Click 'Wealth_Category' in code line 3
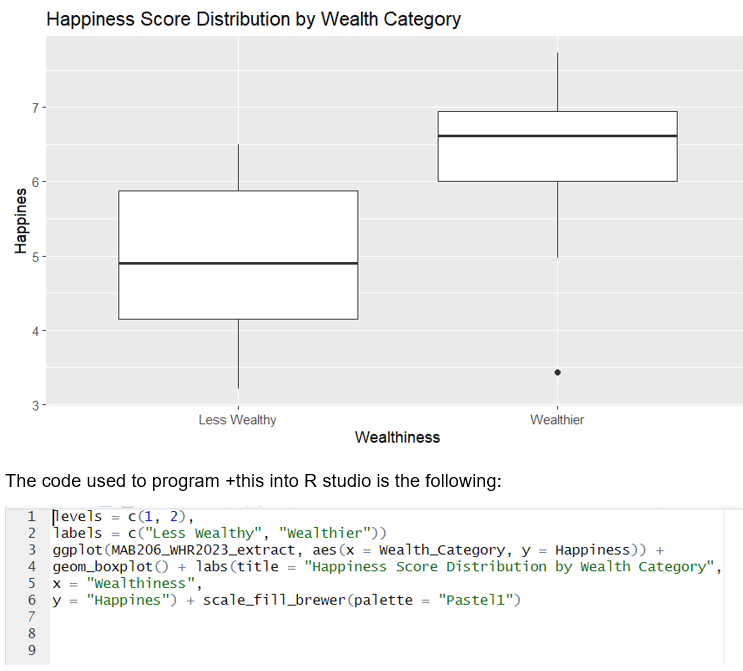This screenshot has width=743, height=671. [x=442, y=550]
